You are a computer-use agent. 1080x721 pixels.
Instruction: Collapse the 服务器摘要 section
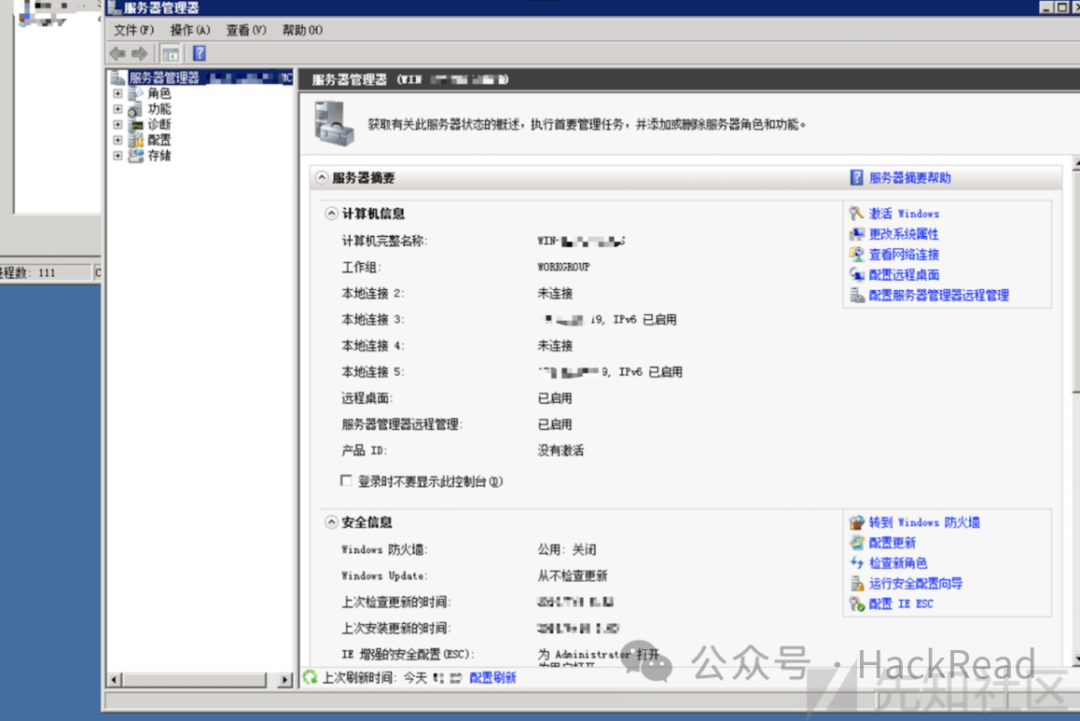point(322,178)
